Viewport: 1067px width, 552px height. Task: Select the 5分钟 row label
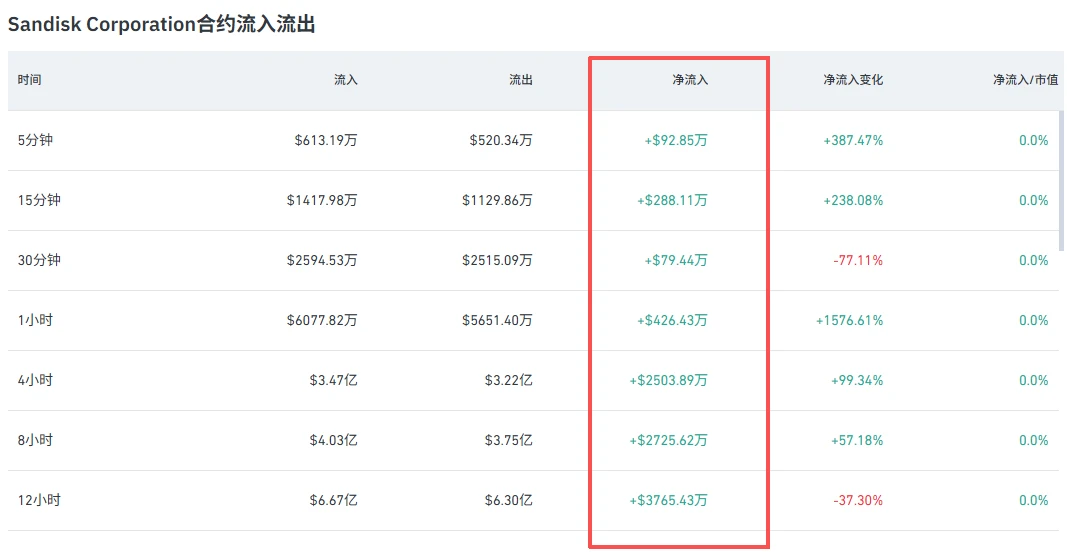point(35,140)
